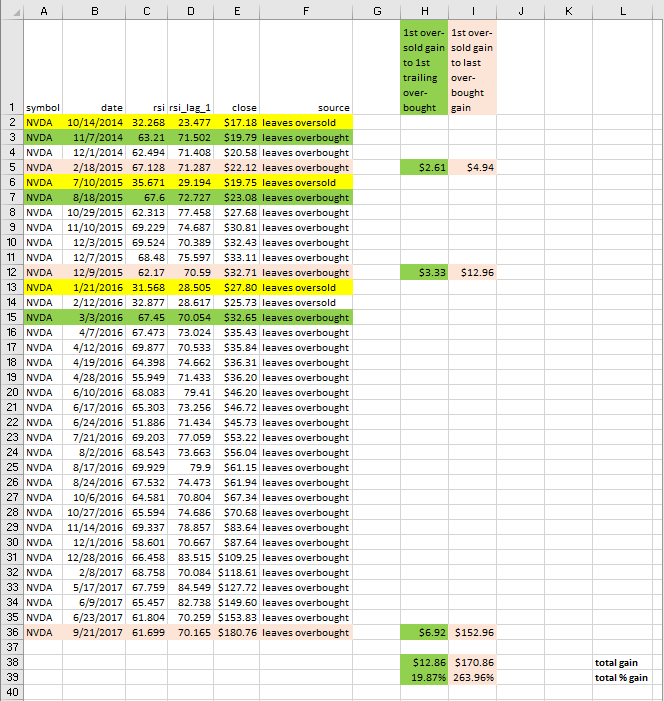Select the $12.96 gain cell
Image resolution: width=664 pixels, height=701 pixels.
pyautogui.click(x=473, y=272)
